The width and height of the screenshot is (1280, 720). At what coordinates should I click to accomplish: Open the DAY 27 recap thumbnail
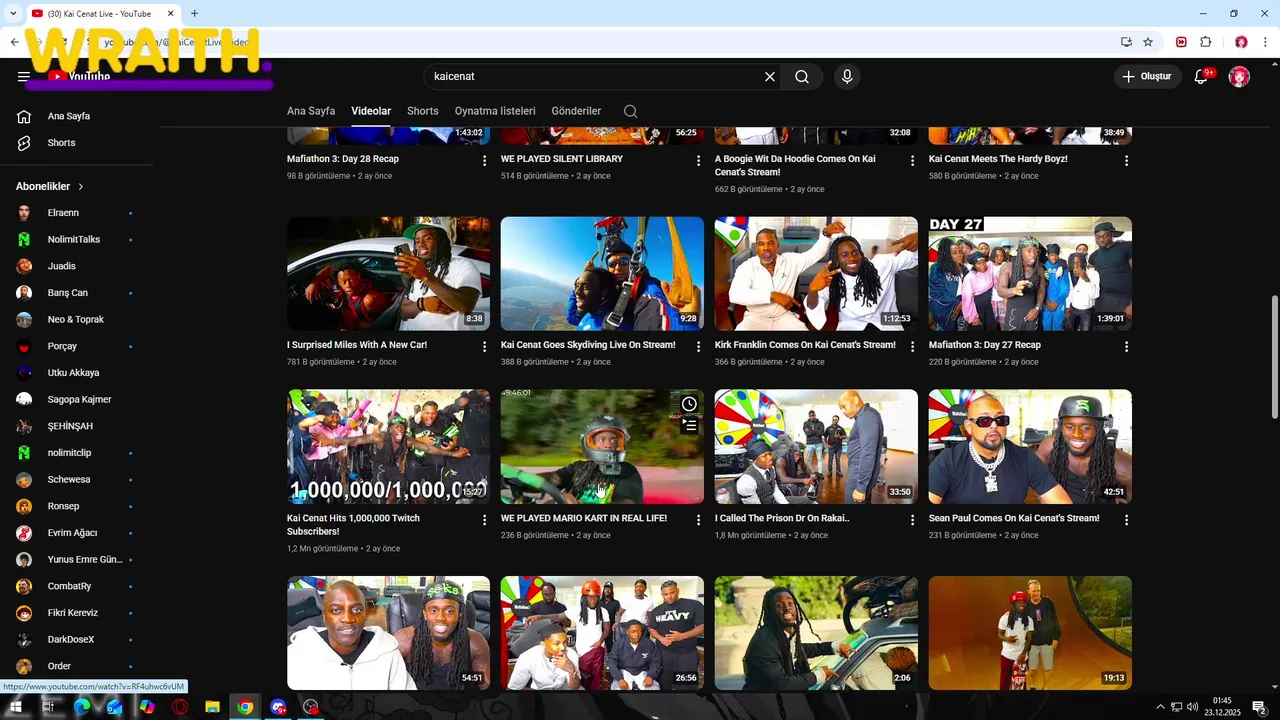pos(1030,274)
